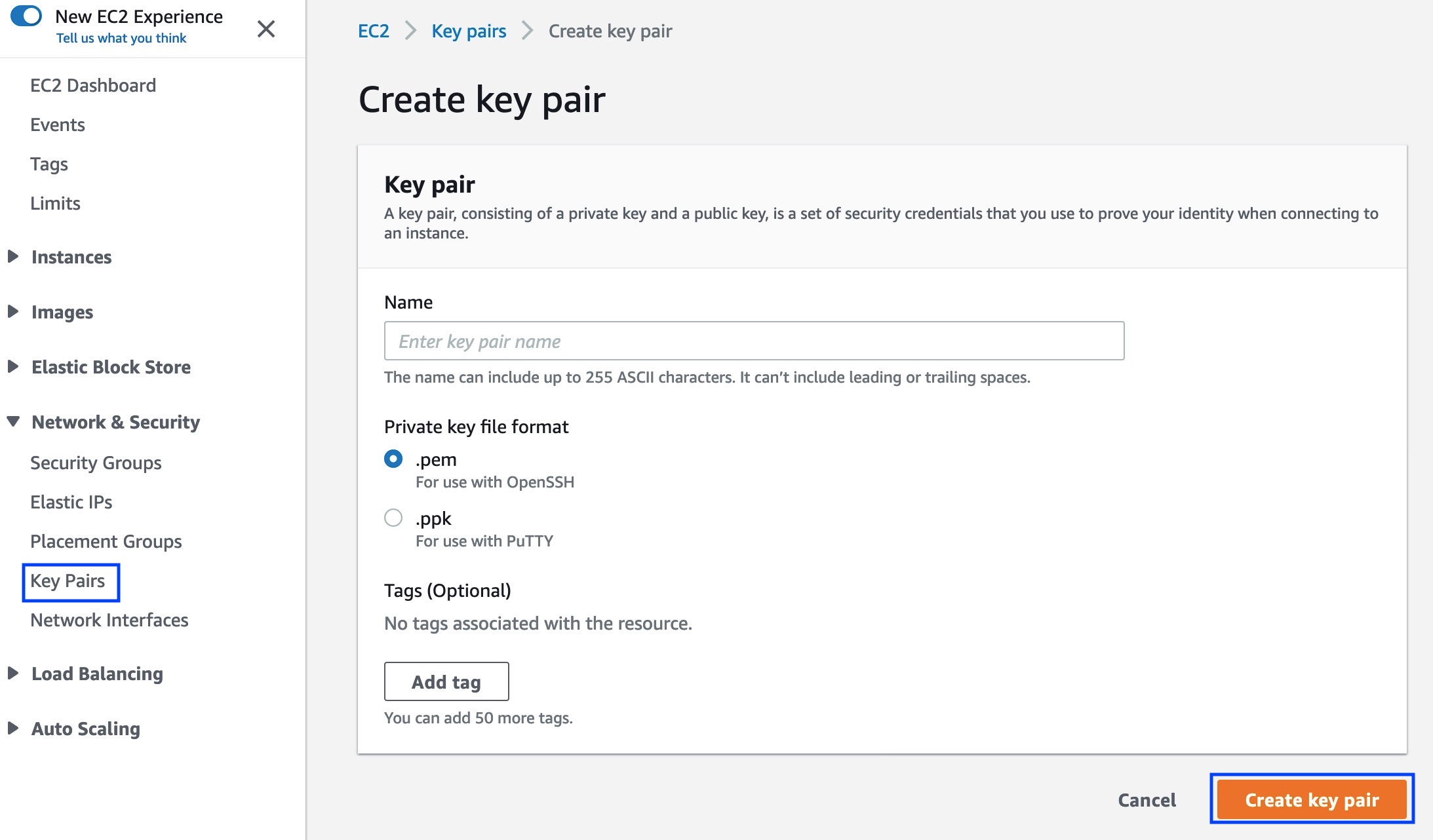1433x840 pixels.
Task: Click the key pair name field
Action: (x=754, y=341)
